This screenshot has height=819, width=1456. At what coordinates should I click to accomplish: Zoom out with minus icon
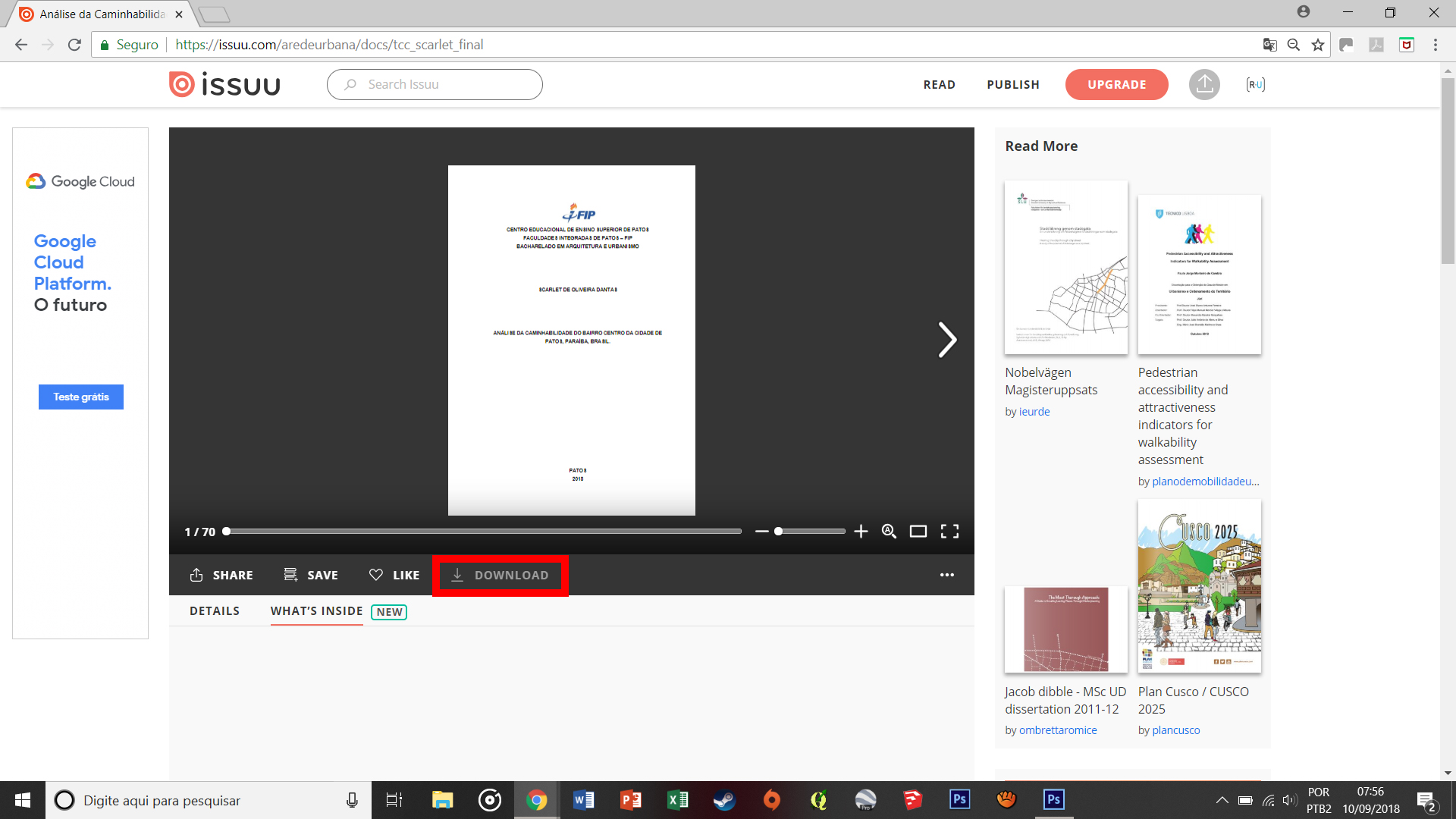point(761,532)
